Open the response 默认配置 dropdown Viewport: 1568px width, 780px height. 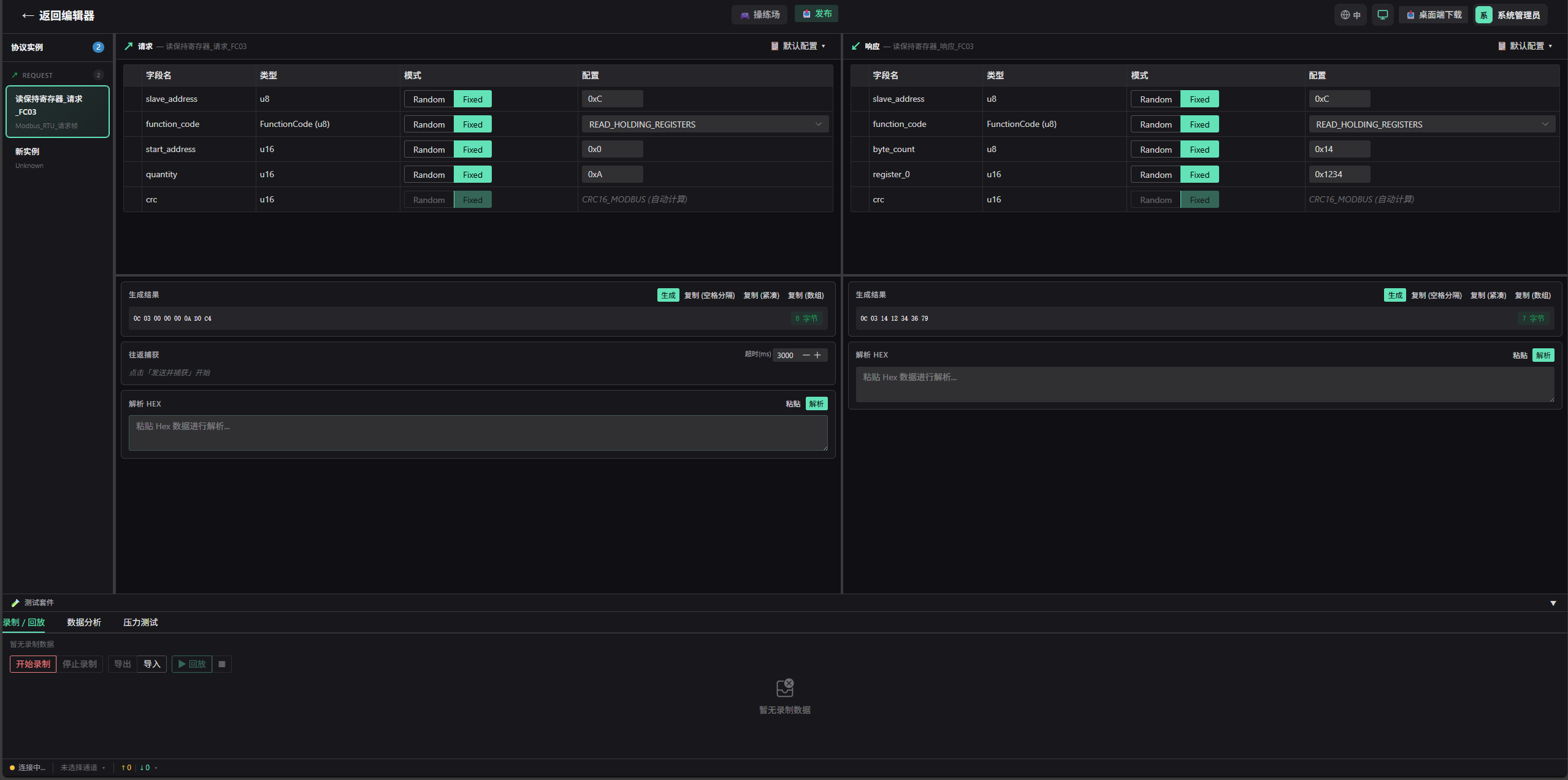click(1526, 46)
